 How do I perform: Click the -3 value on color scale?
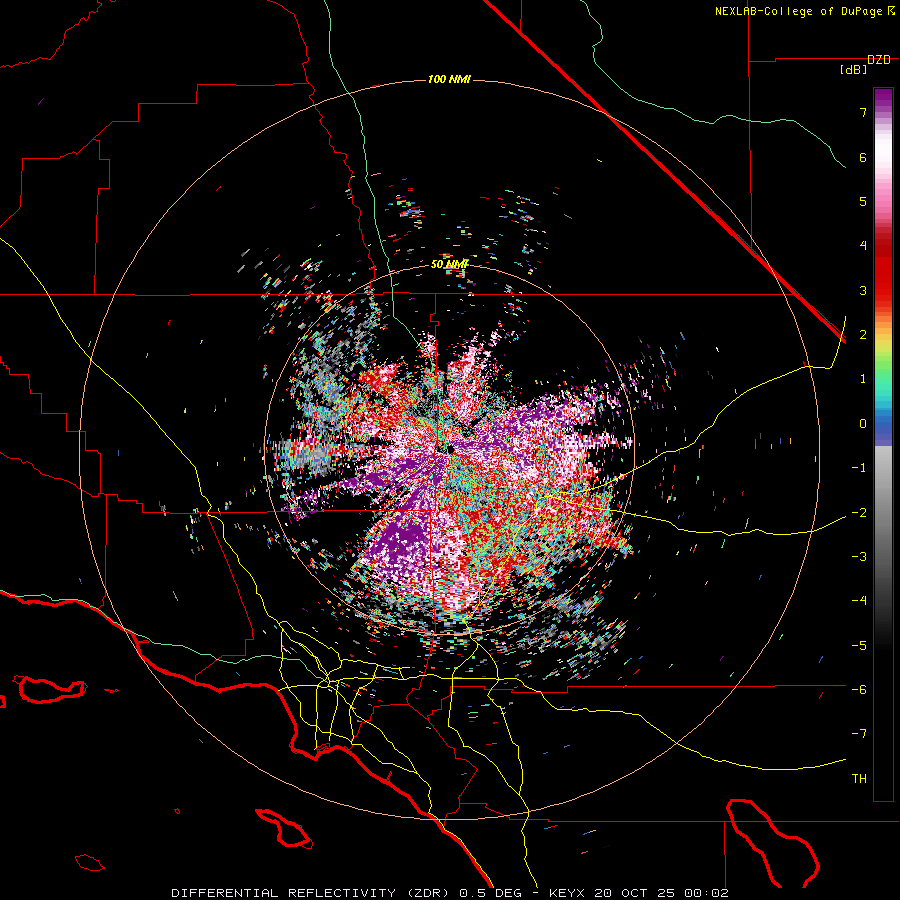tap(859, 557)
